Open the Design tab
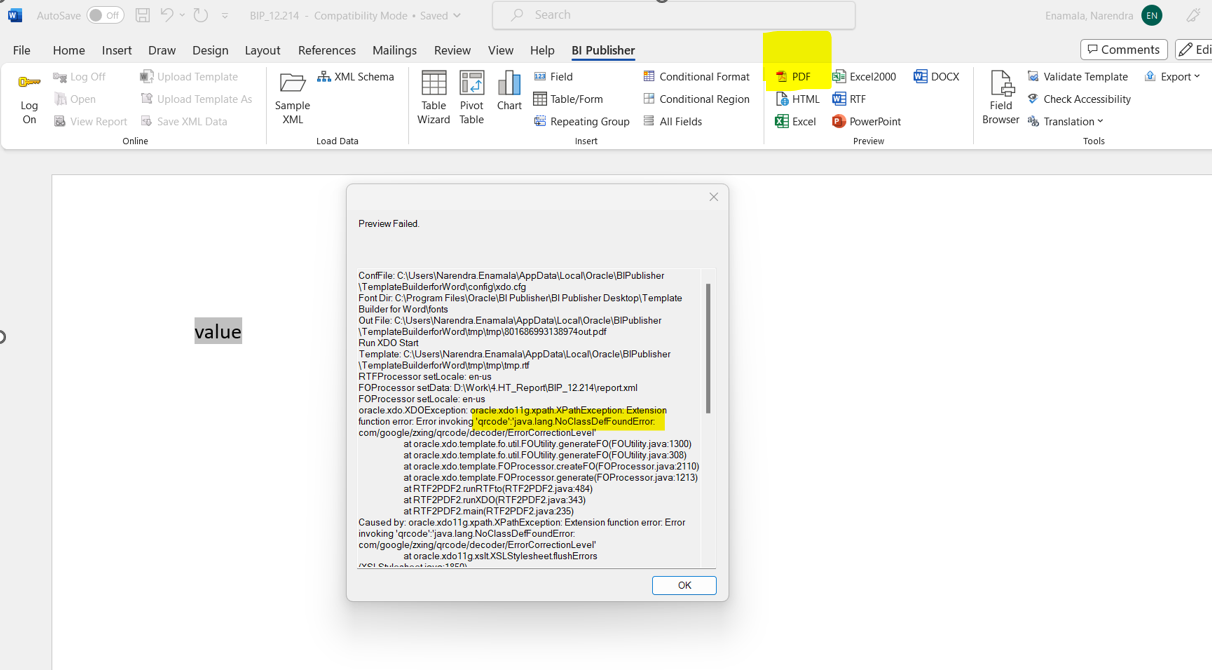This screenshot has width=1212, height=670. 210,50
